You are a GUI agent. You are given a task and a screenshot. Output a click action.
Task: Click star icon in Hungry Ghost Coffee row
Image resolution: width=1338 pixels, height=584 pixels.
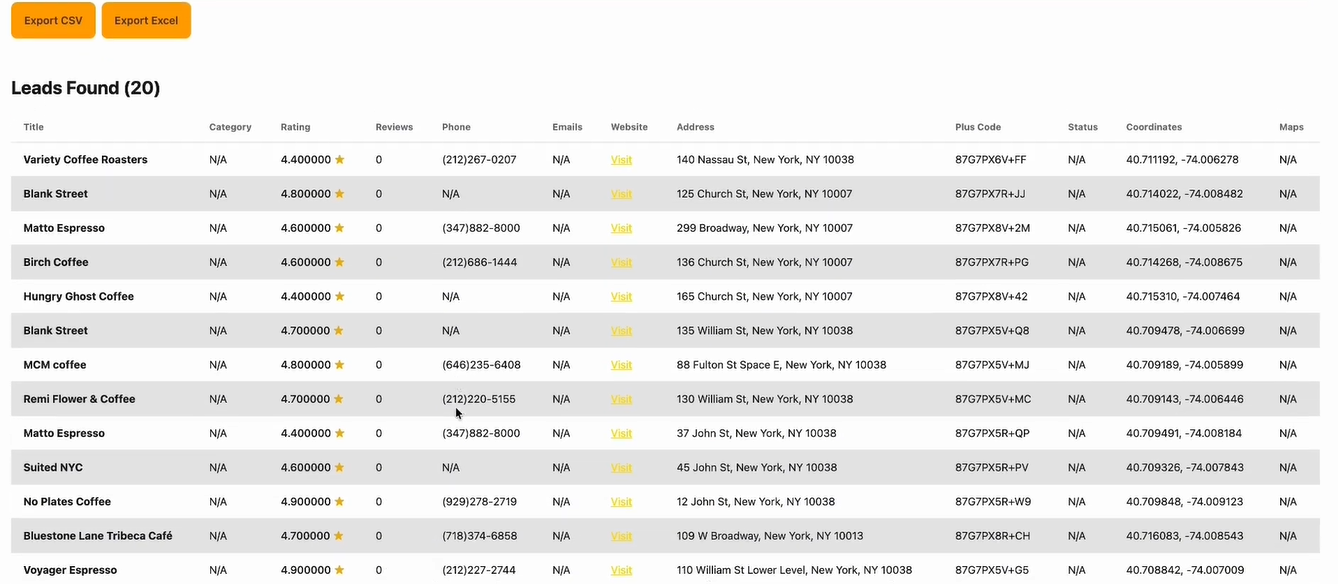pos(340,296)
